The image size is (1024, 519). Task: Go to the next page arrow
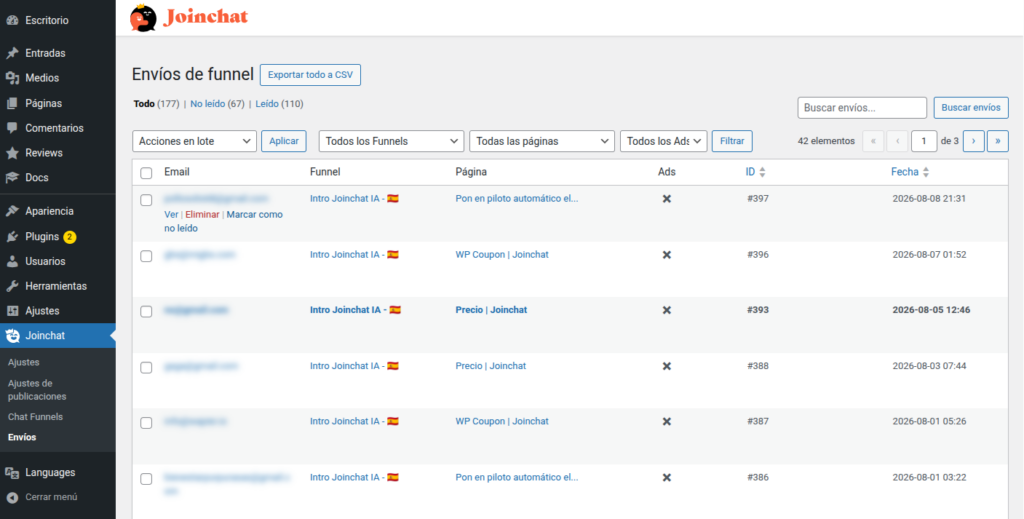[x=974, y=141]
